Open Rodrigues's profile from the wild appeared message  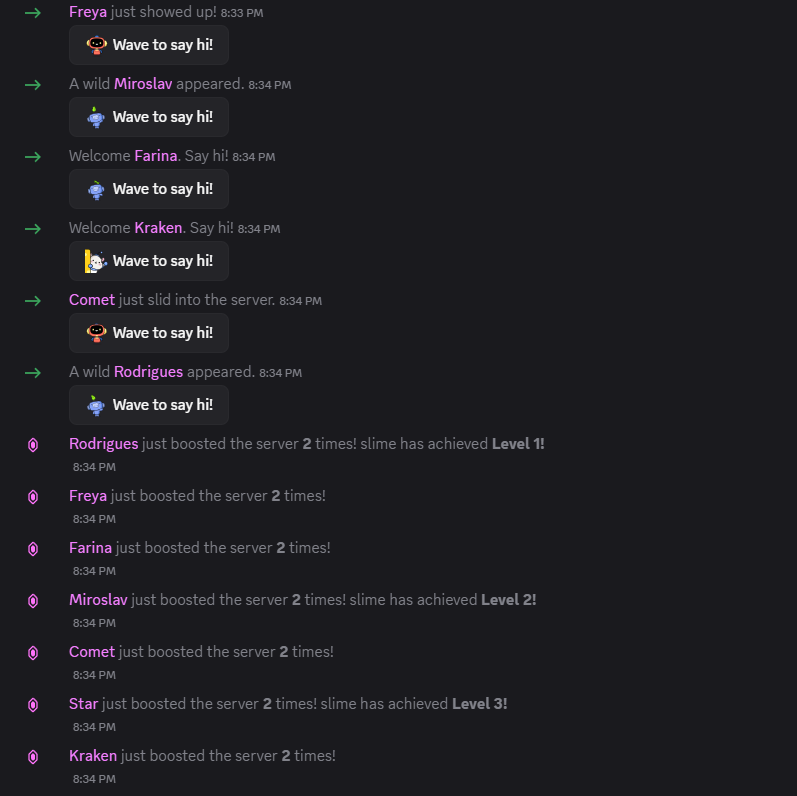pyautogui.click(x=148, y=372)
